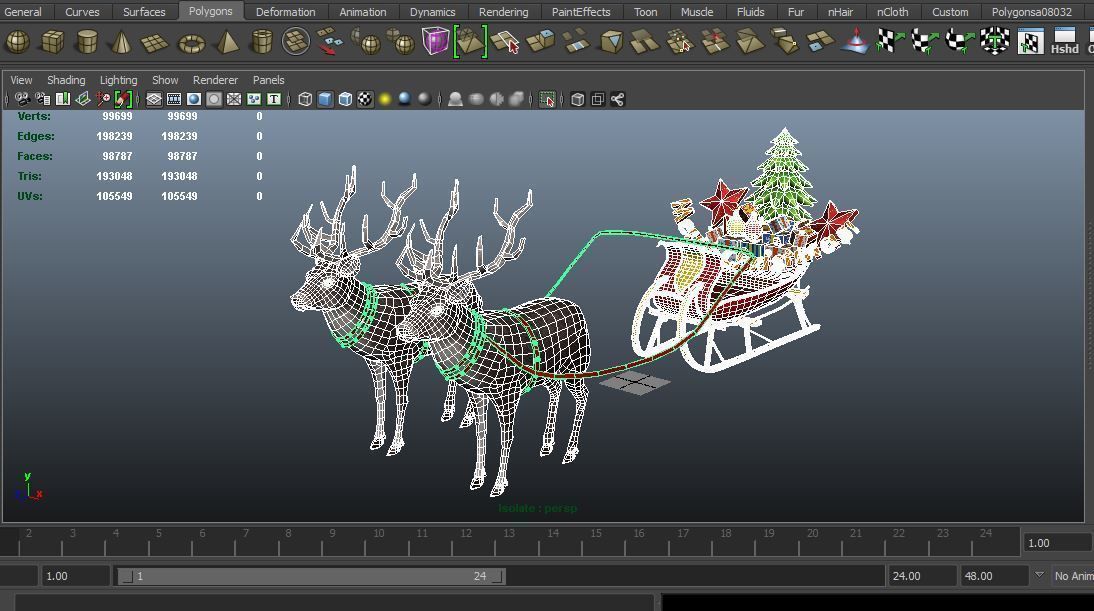Click the current time field showing 1.00
Screen dimensions: 1094x611
(1058, 543)
